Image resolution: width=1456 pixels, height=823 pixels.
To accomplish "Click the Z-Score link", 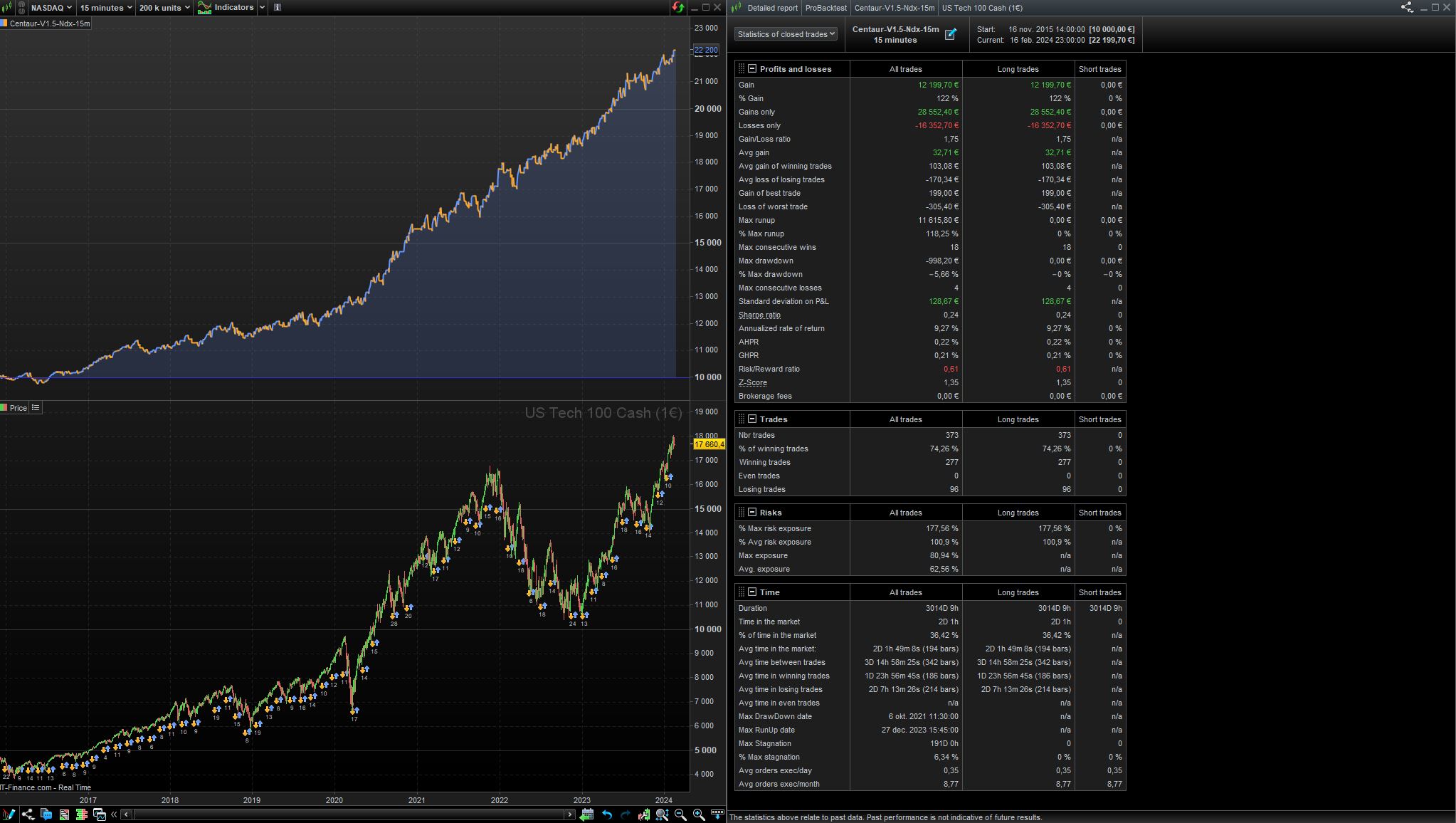I will (752, 382).
